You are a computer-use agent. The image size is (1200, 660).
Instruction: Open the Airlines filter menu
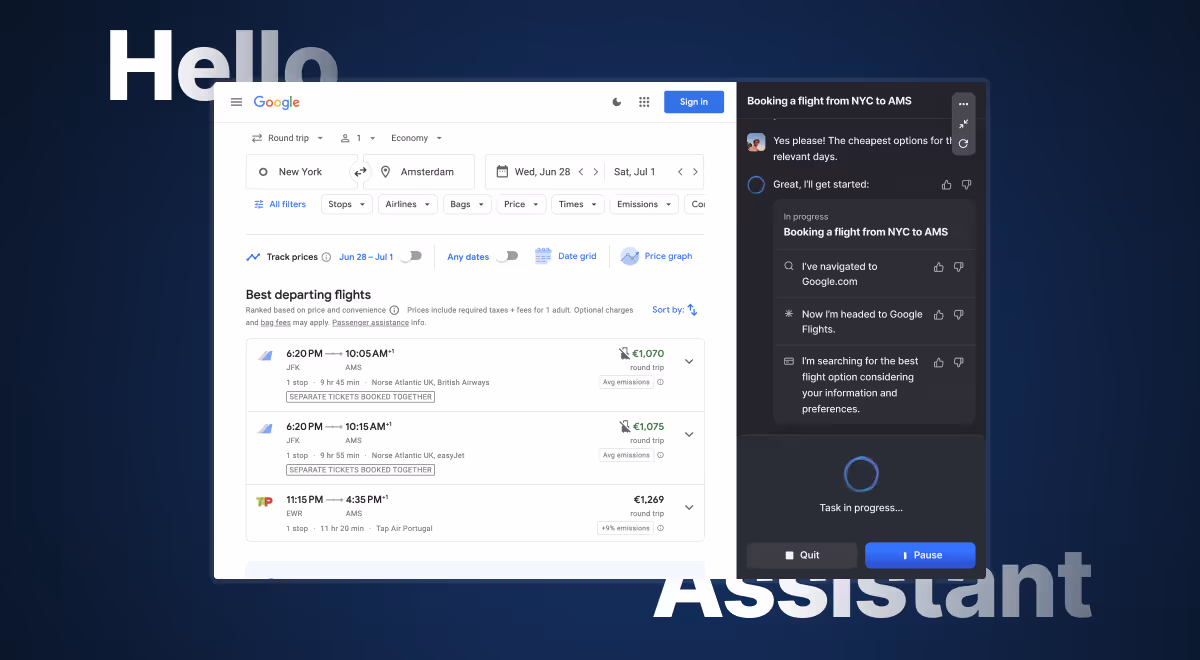(x=407, y=203)
